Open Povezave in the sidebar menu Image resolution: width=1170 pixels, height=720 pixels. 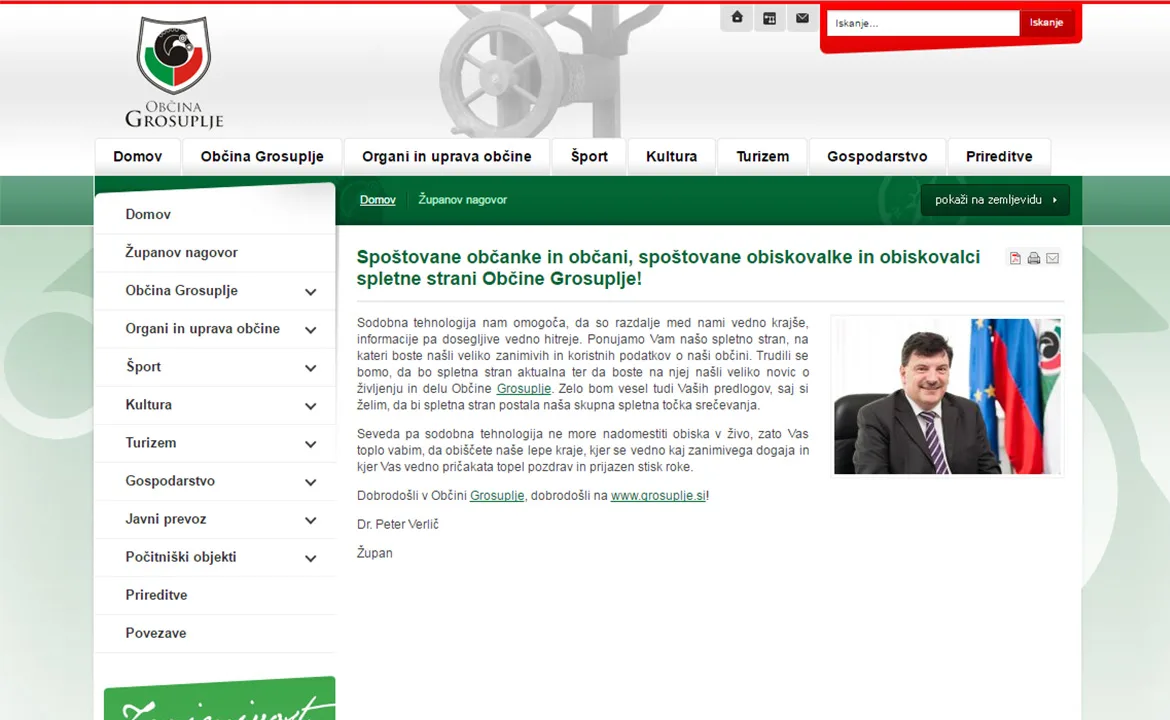click(155, 633)
